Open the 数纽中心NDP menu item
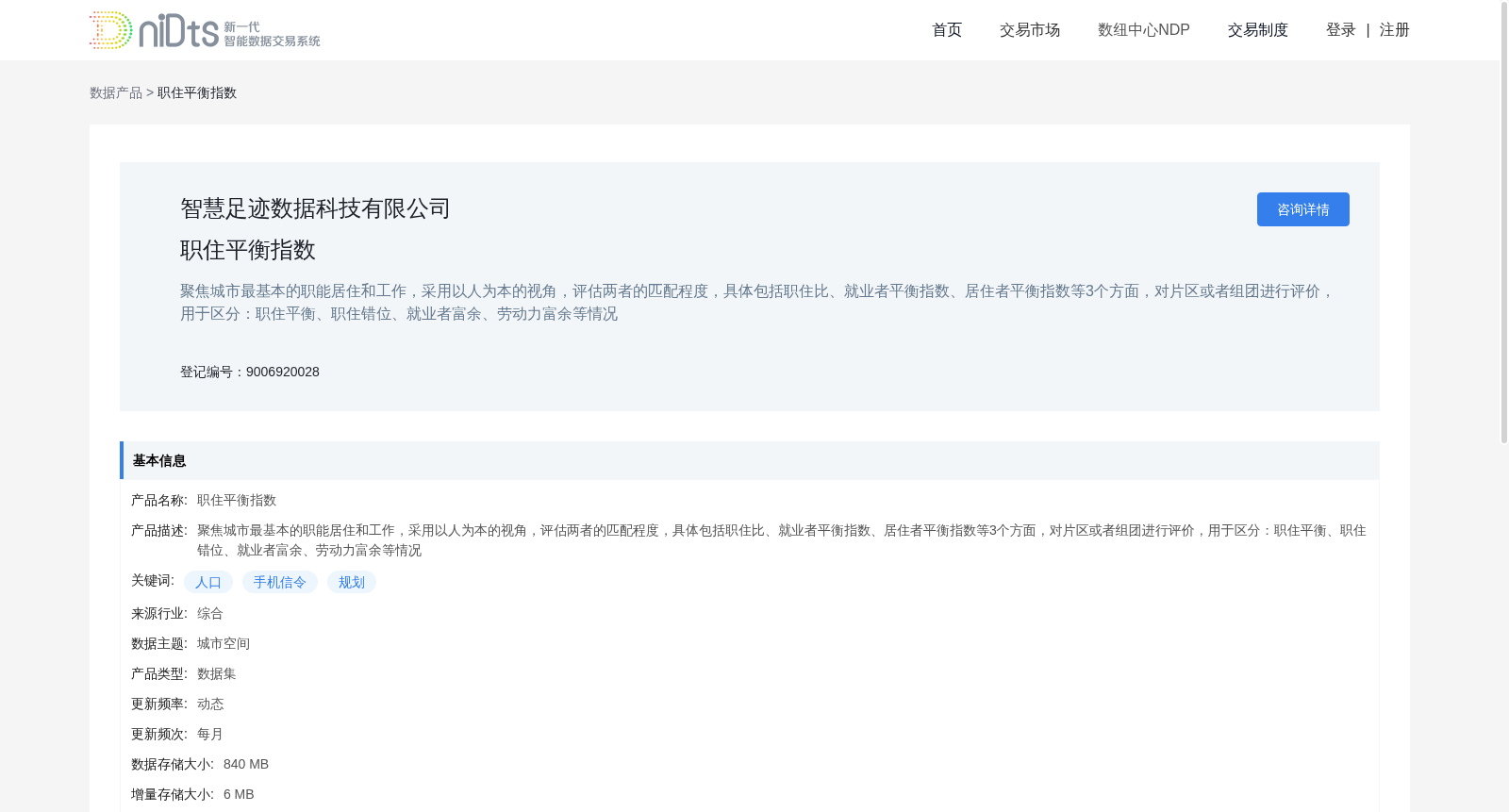Viewport: 1509px width, 812px height. click(x=1143, y=30)
